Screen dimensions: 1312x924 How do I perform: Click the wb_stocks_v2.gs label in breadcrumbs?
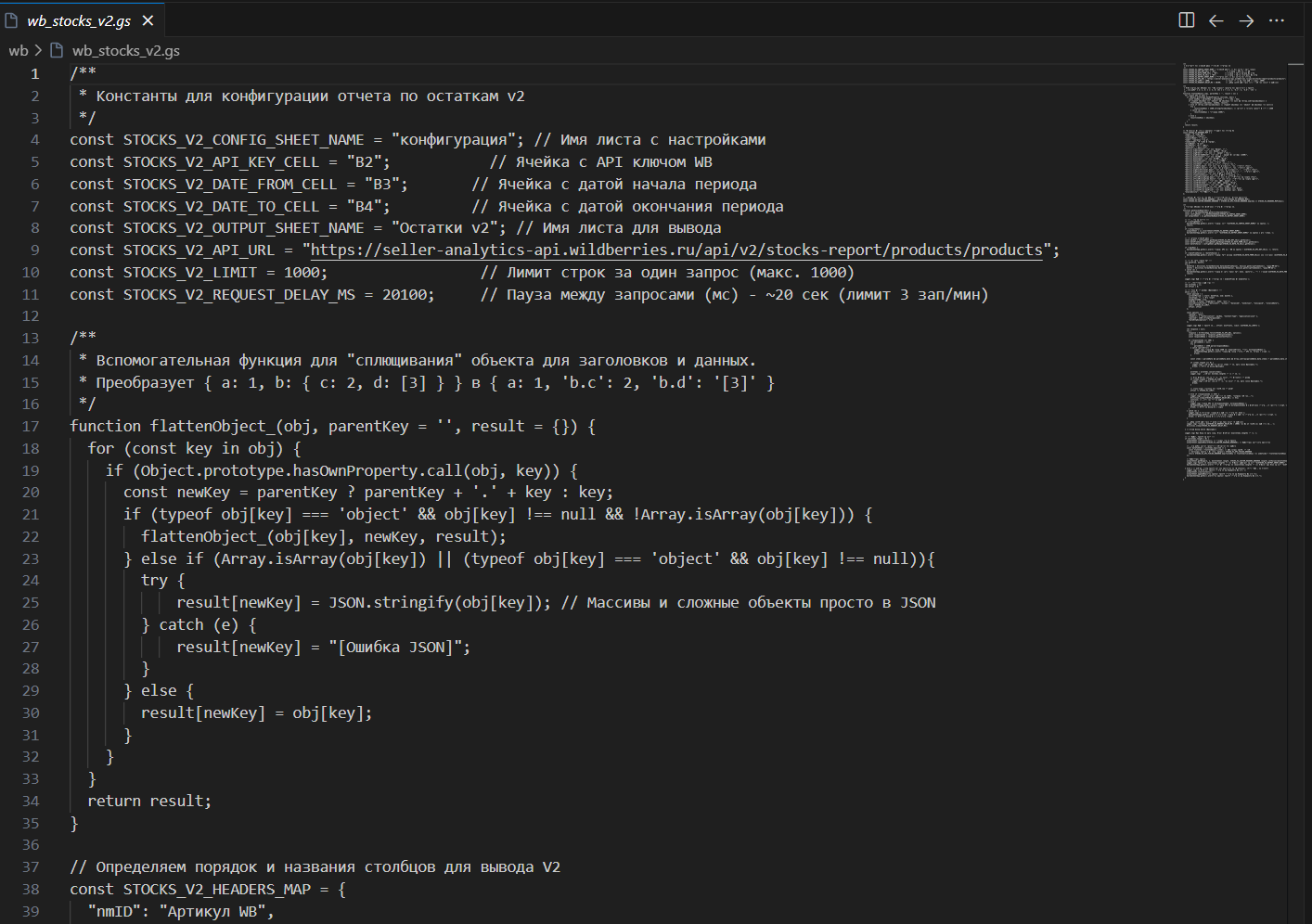coord(126,50)
